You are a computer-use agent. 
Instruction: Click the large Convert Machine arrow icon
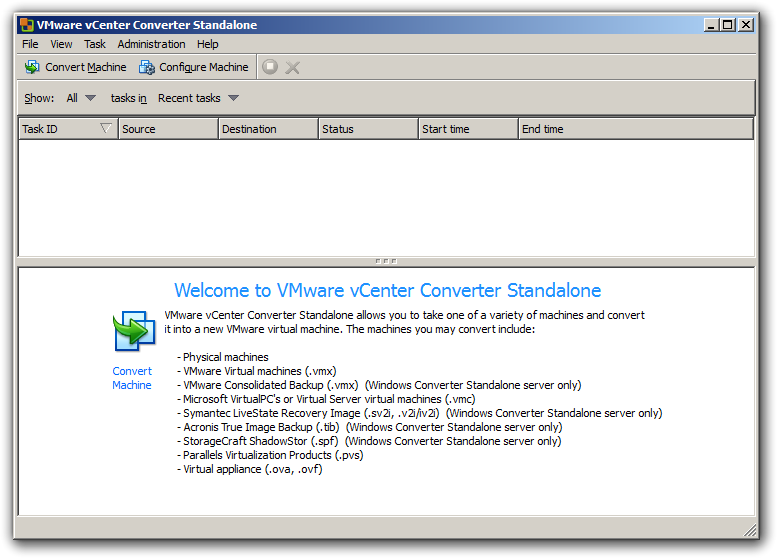pyautogui.click(x=134, y=331)
